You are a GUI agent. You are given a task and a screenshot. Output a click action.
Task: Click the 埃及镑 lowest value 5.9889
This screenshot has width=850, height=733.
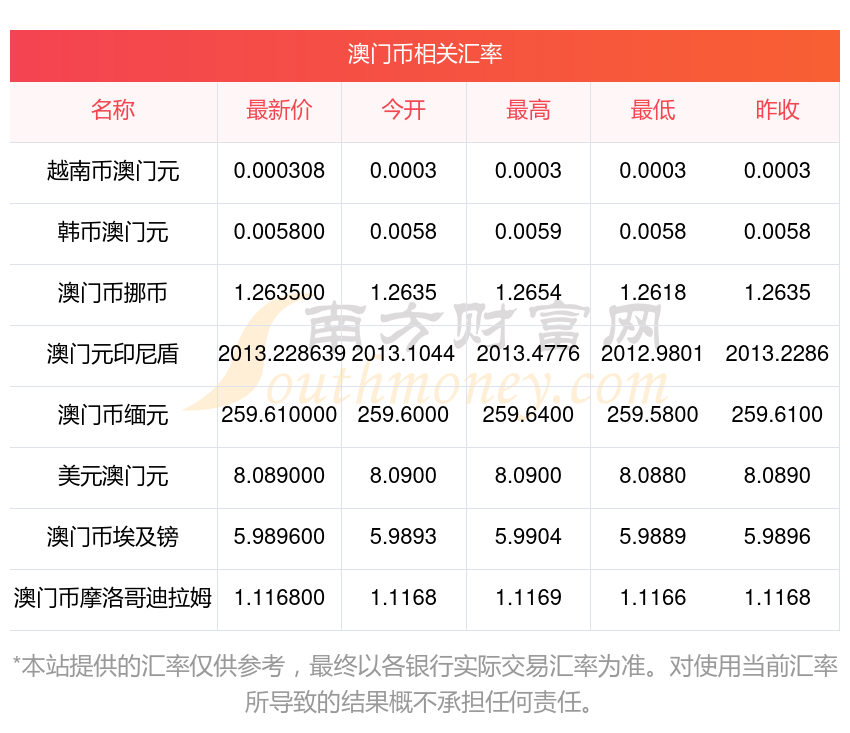pos(653,537)
